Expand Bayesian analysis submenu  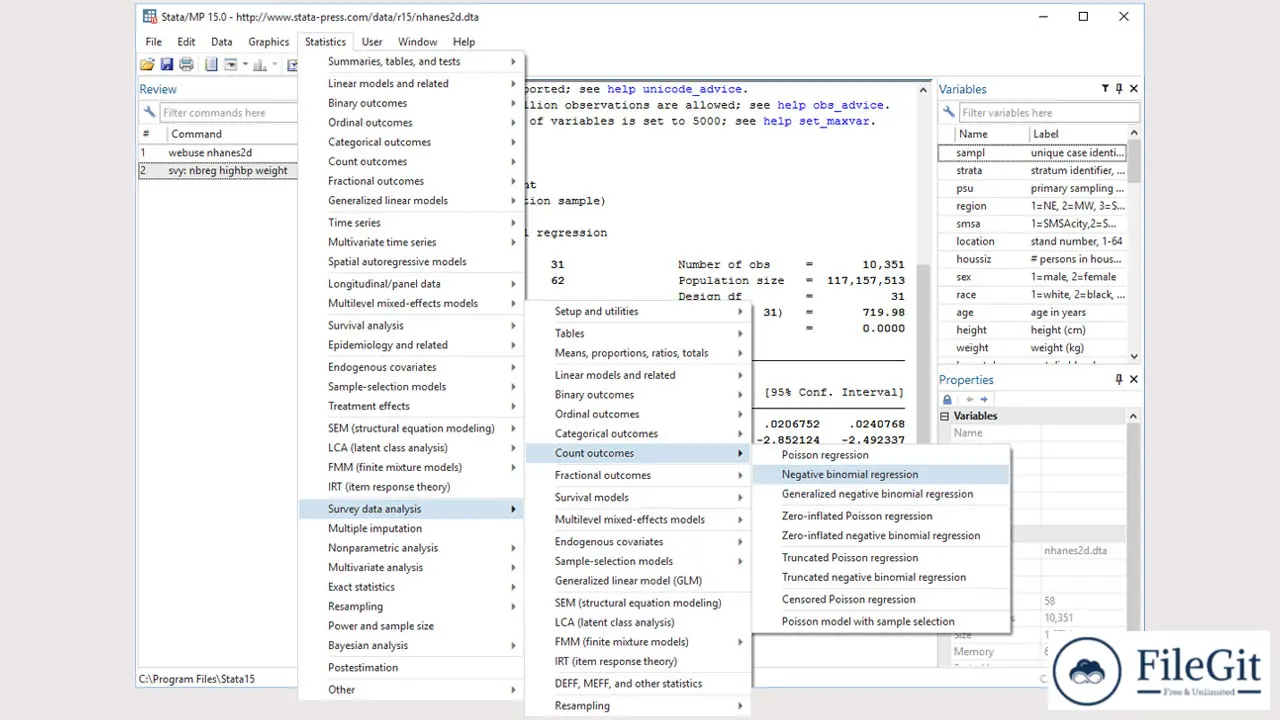pyautogui.click(x=412, y=646)
